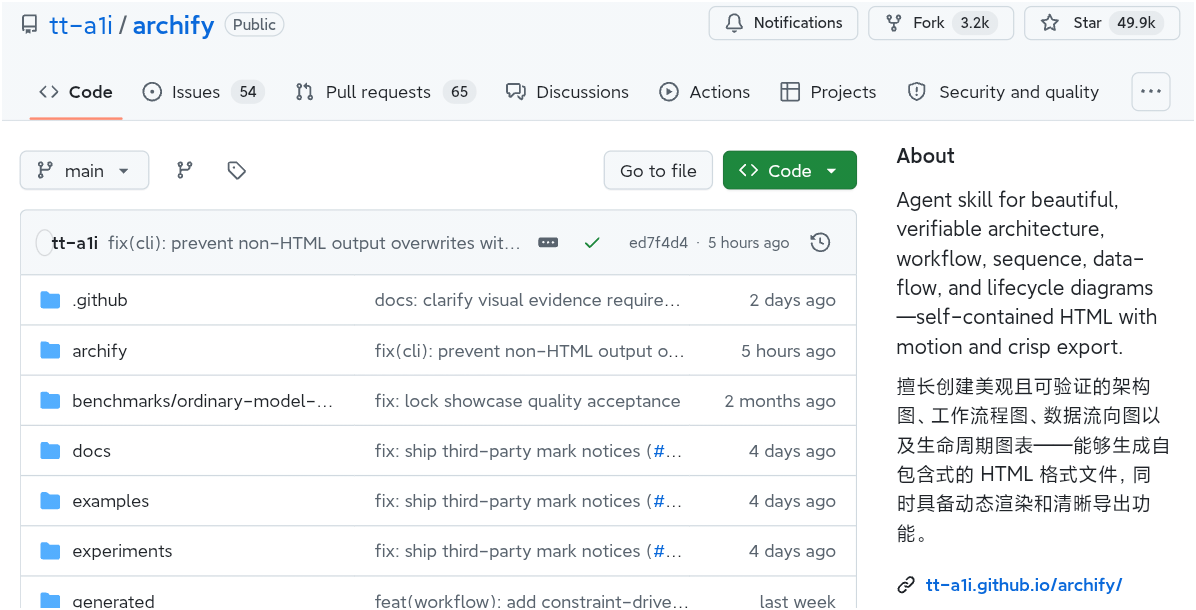Click the repository icon beside tt-a1i

[30, 25]
